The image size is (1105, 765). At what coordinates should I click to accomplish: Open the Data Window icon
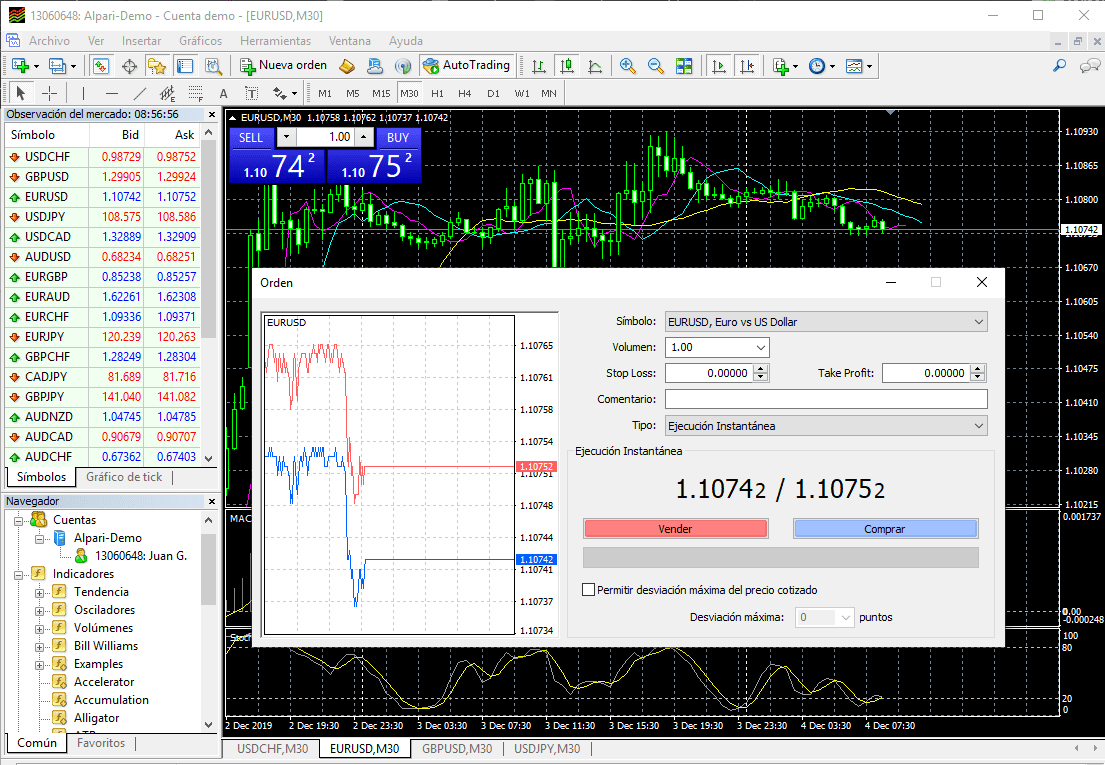point(129,66)
